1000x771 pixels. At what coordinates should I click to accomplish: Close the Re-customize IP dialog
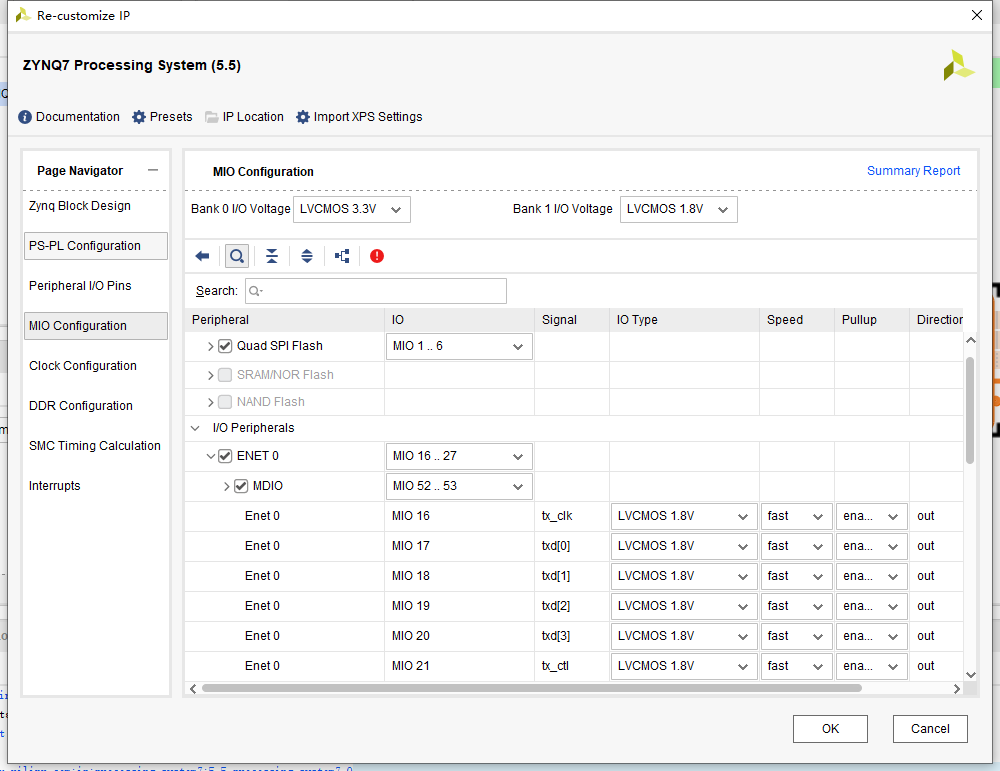976,15
